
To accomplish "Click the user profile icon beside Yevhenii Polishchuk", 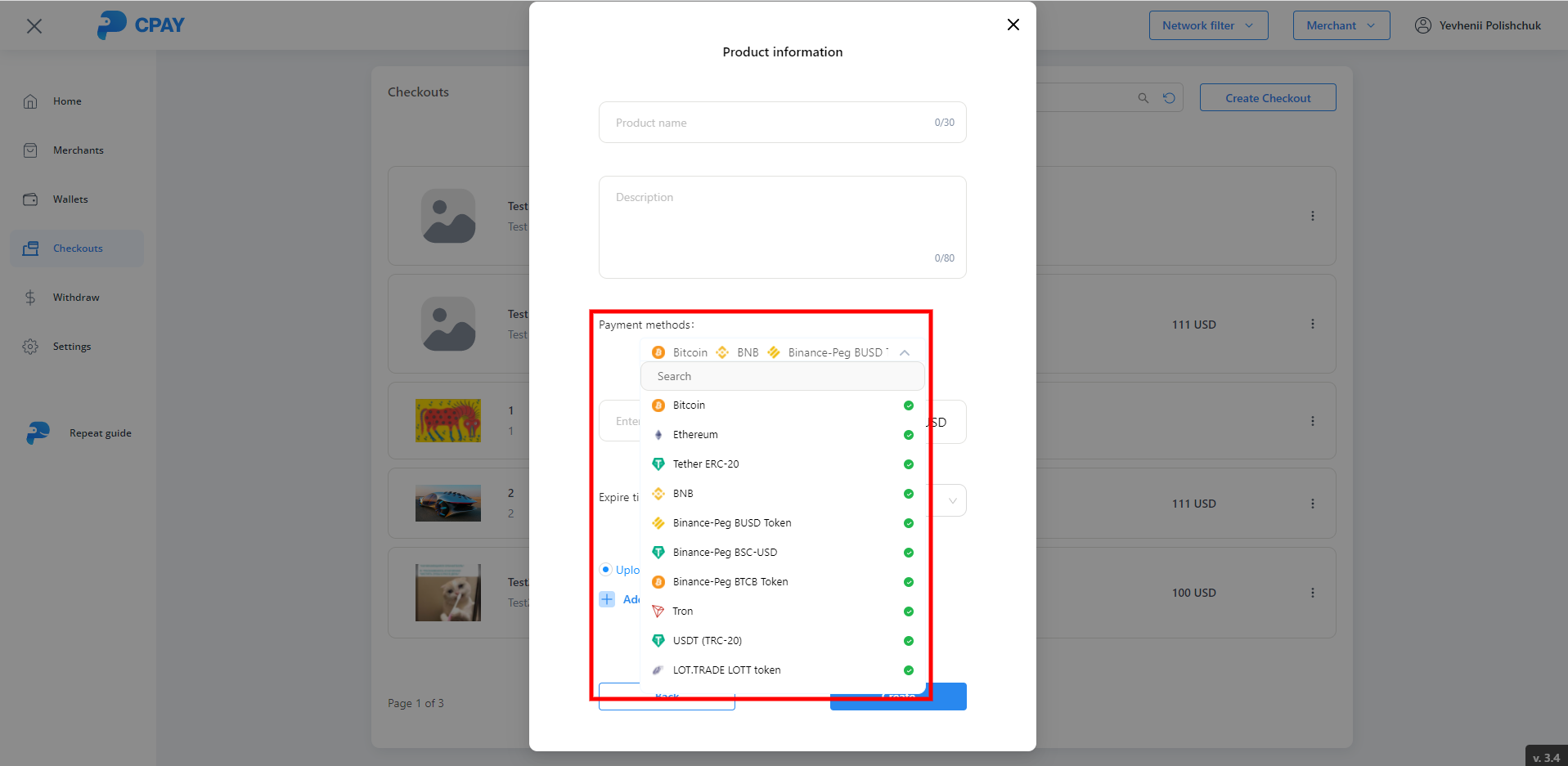I will [1422, 25].
